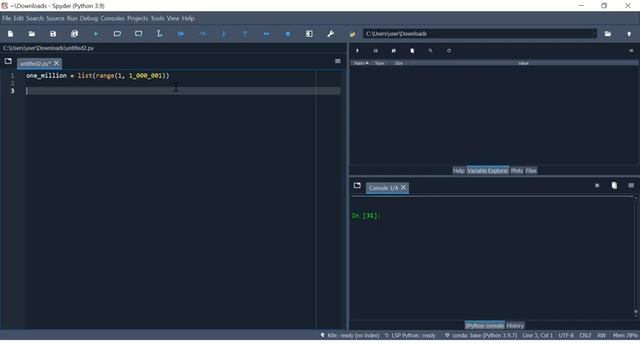Search variable names in Variable Explorer
This screenshot has height=360, width=640.
(x=430, y=51)
